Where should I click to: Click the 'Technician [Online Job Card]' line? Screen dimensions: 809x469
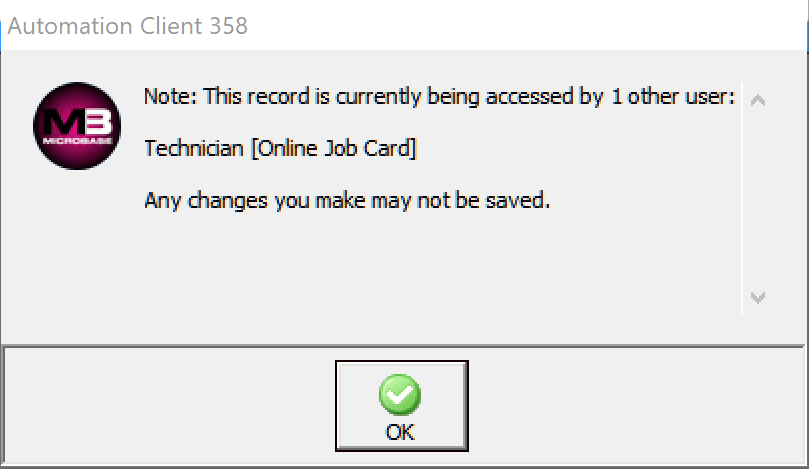click(x=281, y=149)
